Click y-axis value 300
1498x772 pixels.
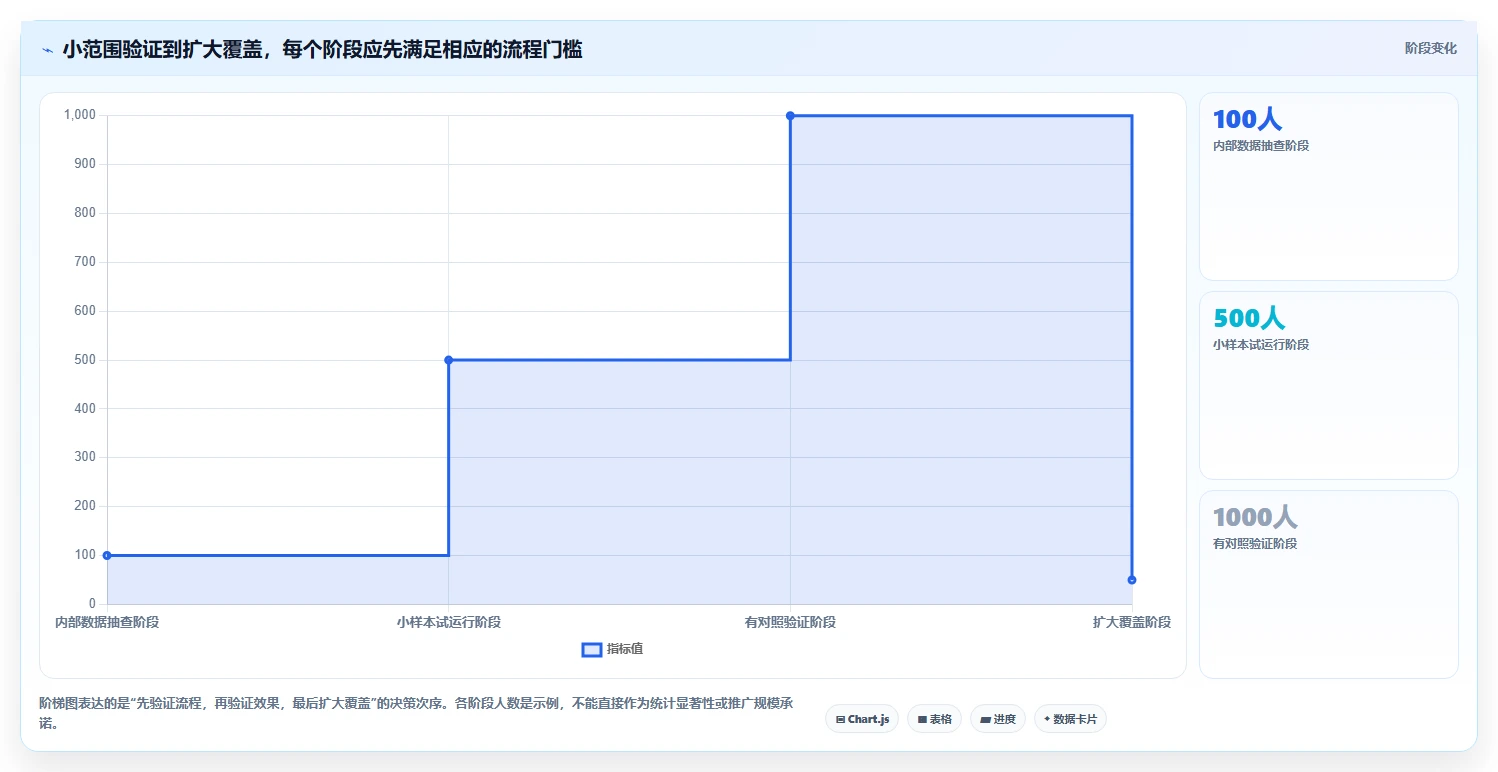pos(86,457)
